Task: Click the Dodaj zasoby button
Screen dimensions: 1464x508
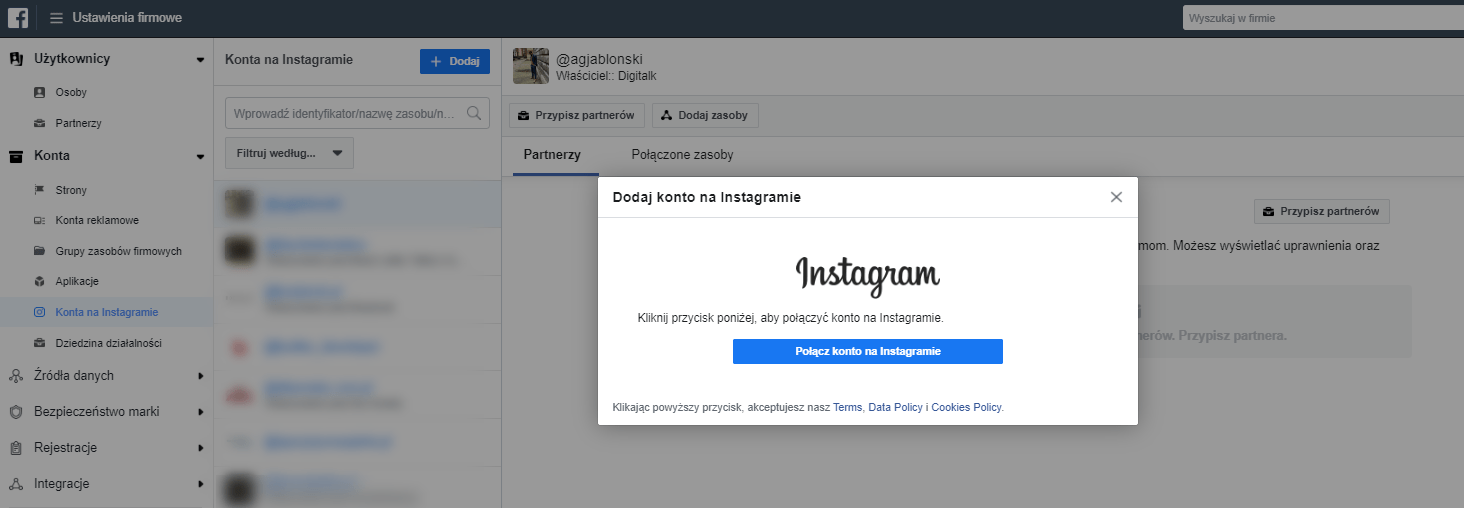Action: point(705,115)
